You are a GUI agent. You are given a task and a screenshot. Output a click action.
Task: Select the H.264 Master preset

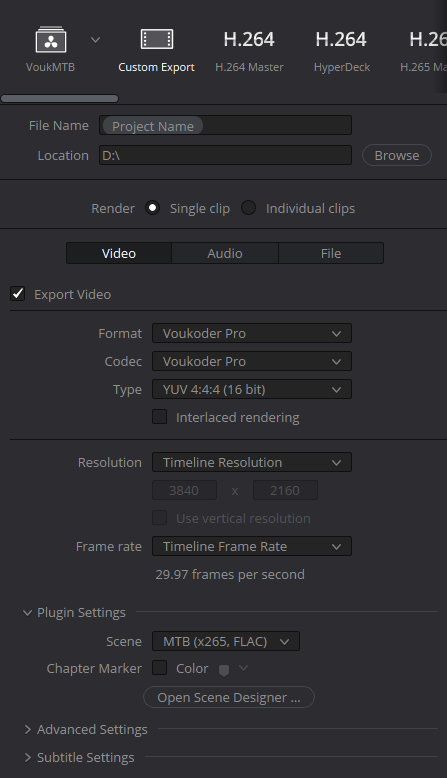(x=249, y=50)
